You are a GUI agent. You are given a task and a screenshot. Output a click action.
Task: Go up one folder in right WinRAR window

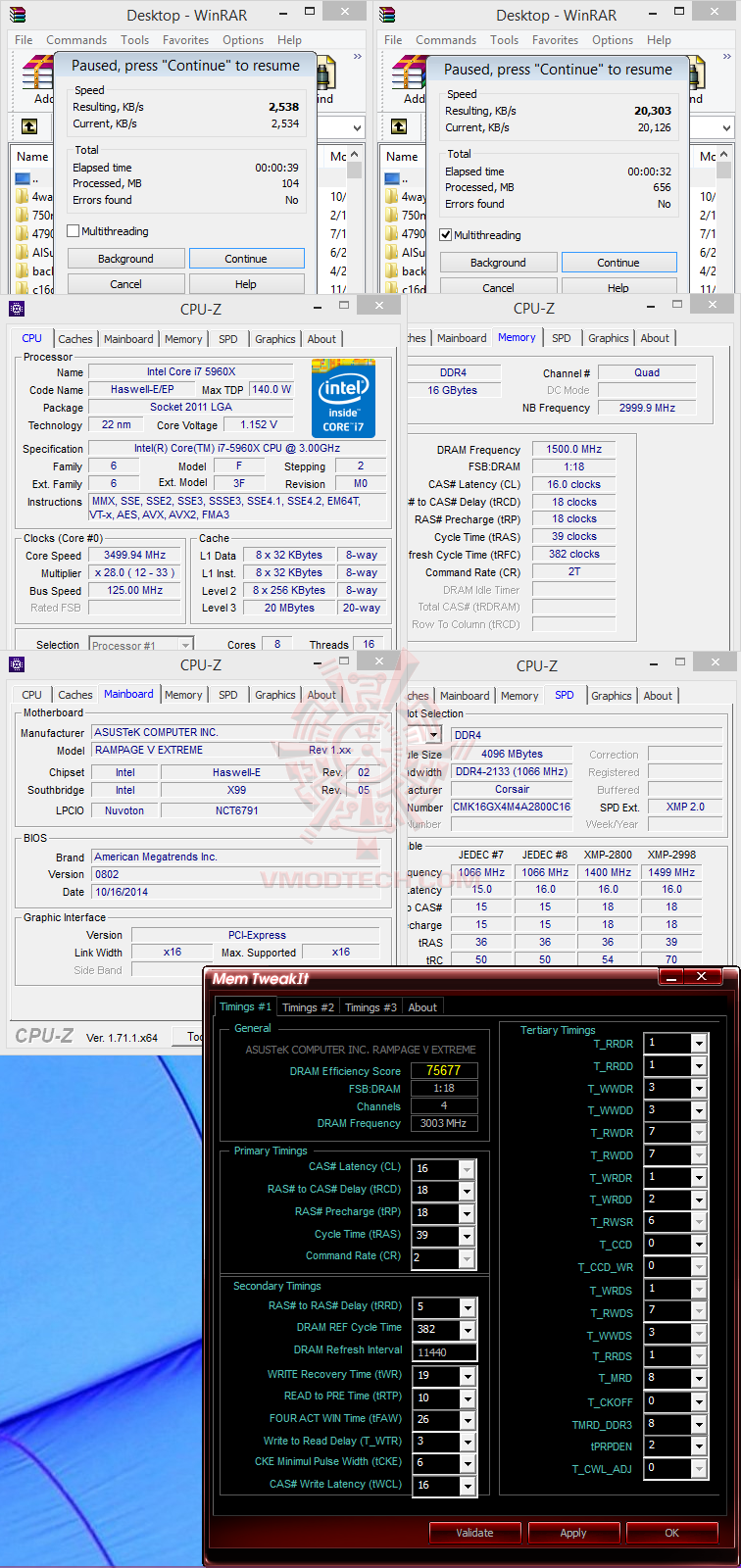[399, 127]
